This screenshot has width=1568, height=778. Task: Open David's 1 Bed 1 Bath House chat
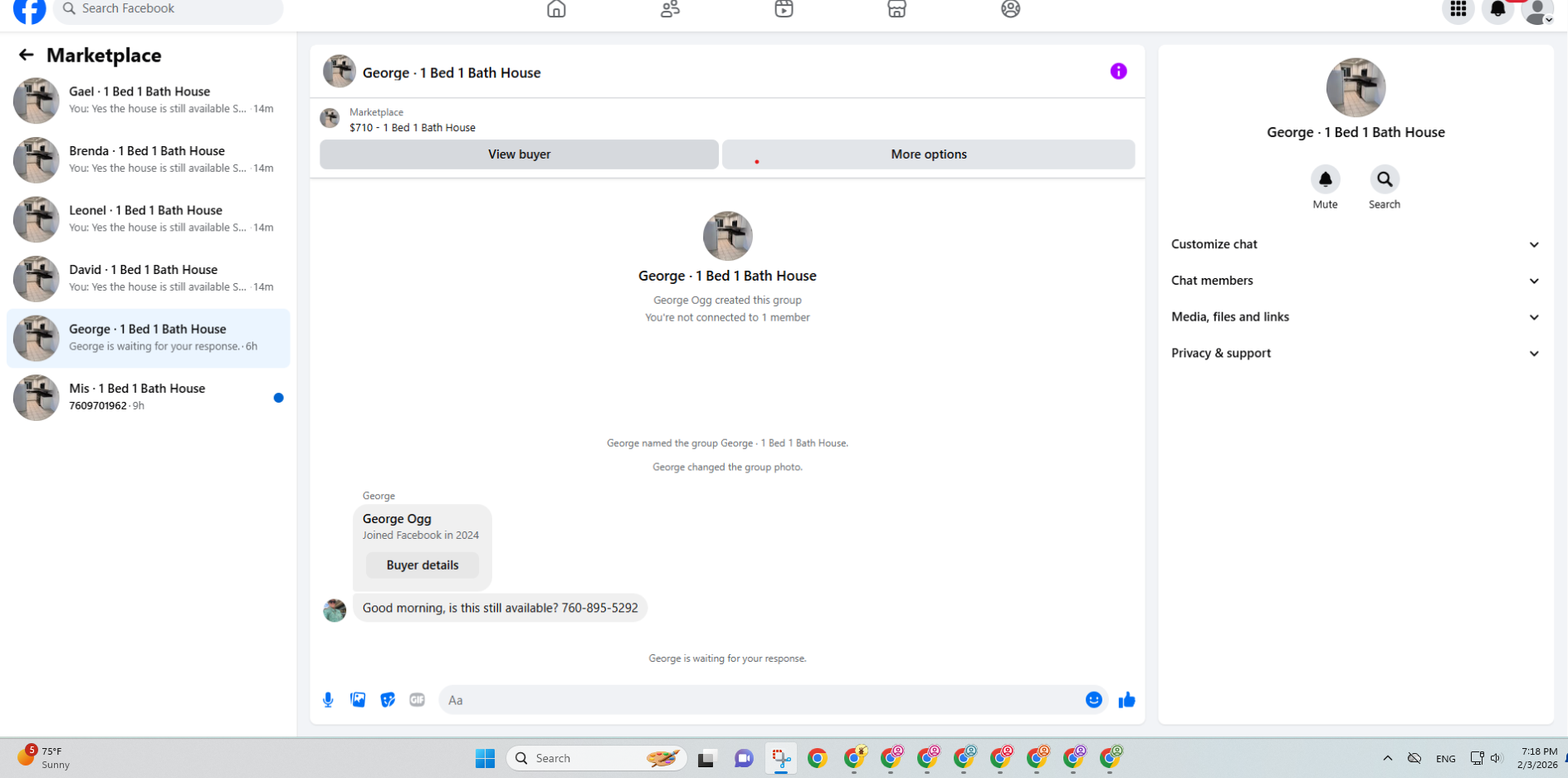tap(148, 279)
